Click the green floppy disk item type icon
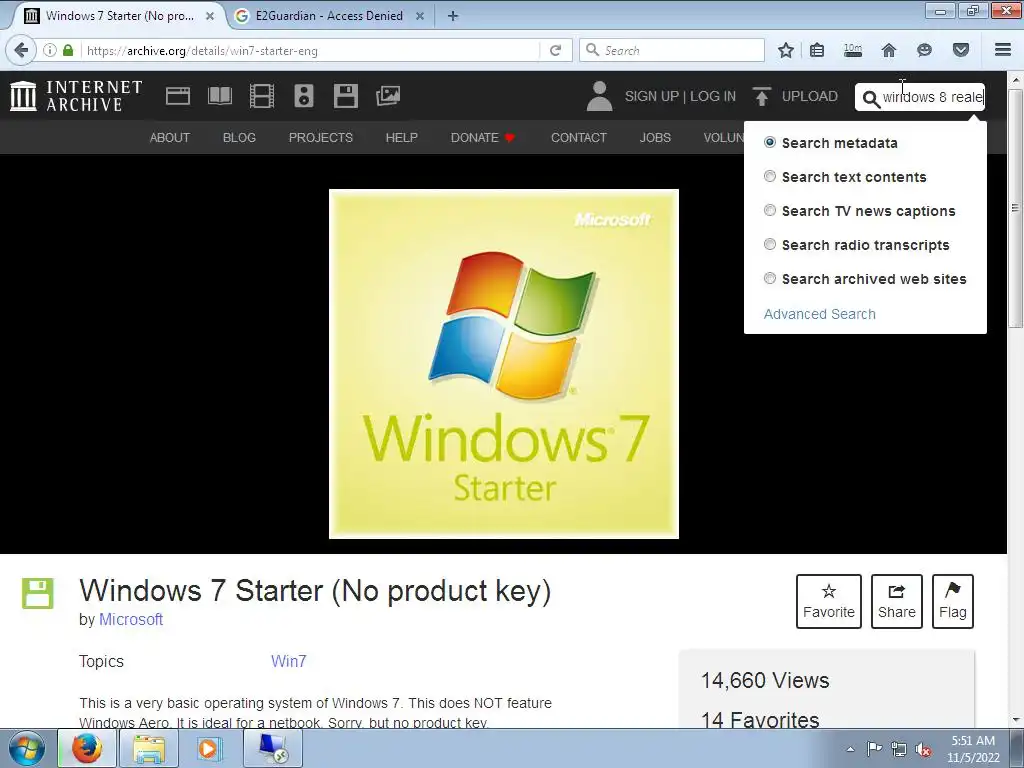This screenshot has width=1024, height=768. [38, 593]
